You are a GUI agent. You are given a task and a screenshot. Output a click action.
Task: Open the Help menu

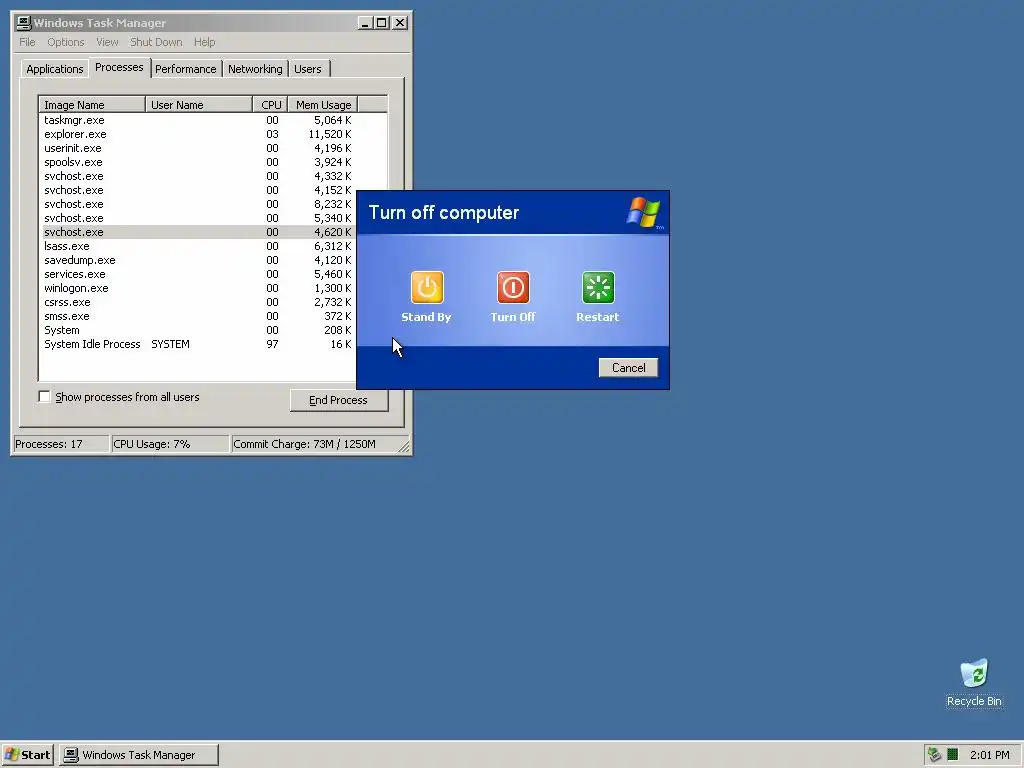[204, 42]
